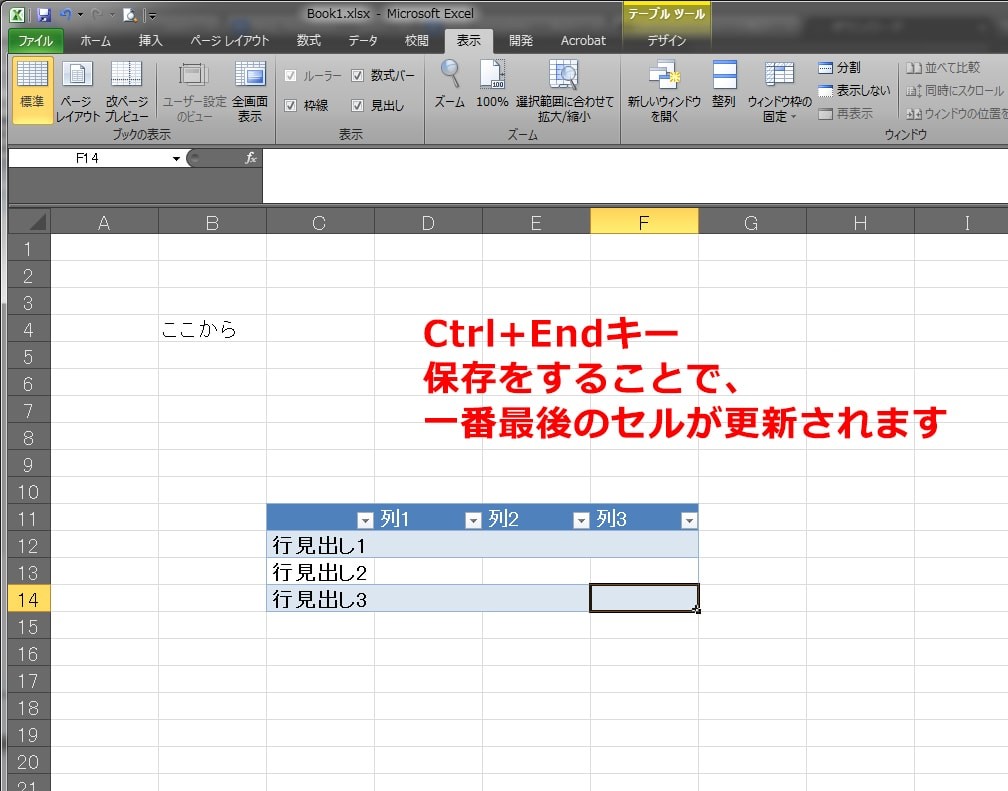Open the 列1 filter dropdown

(x=472, y=519)
